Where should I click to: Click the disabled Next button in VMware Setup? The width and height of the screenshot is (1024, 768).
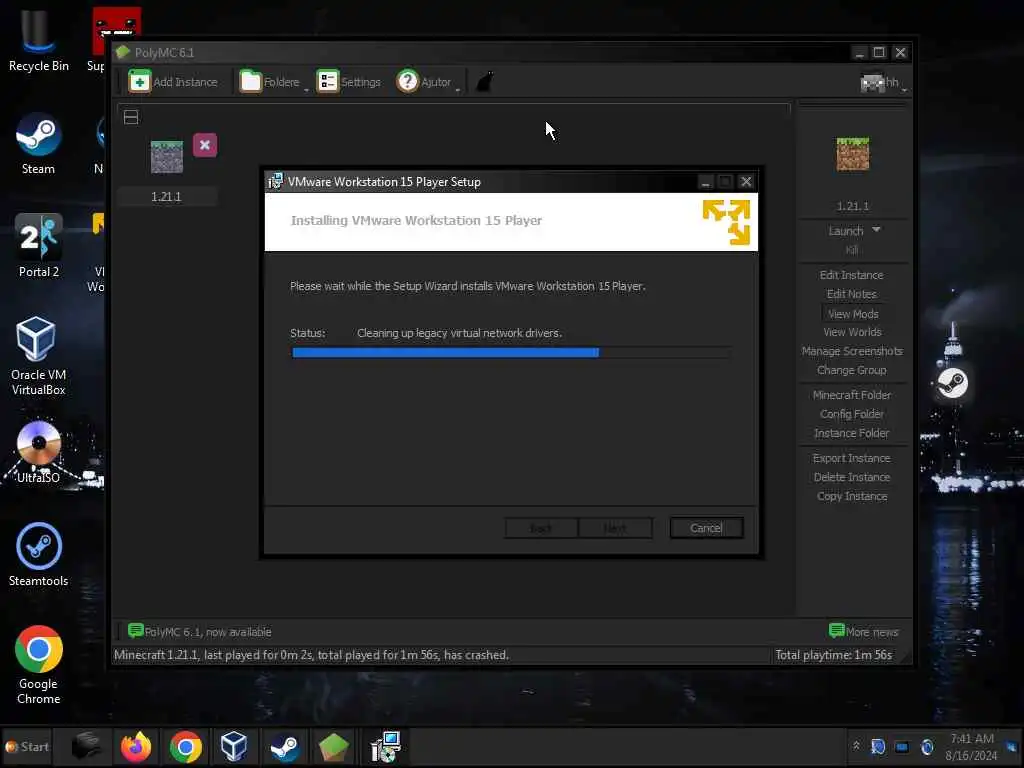pos(615,528)
